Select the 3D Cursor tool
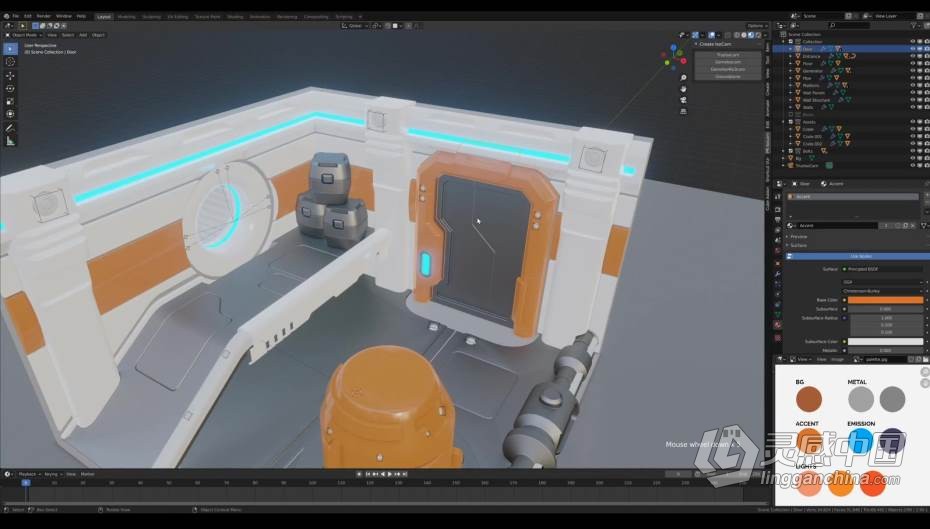 [10, 62]
